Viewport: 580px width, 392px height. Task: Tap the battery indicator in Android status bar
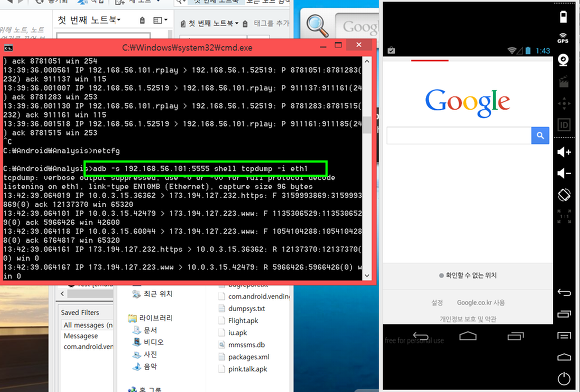pyautogui.click(x=528, y=50)
